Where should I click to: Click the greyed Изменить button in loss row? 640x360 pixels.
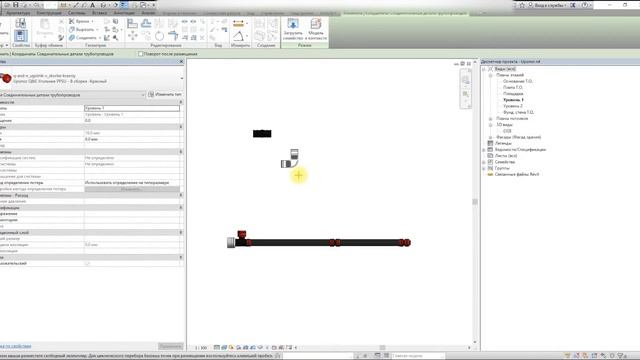(132, 189)
